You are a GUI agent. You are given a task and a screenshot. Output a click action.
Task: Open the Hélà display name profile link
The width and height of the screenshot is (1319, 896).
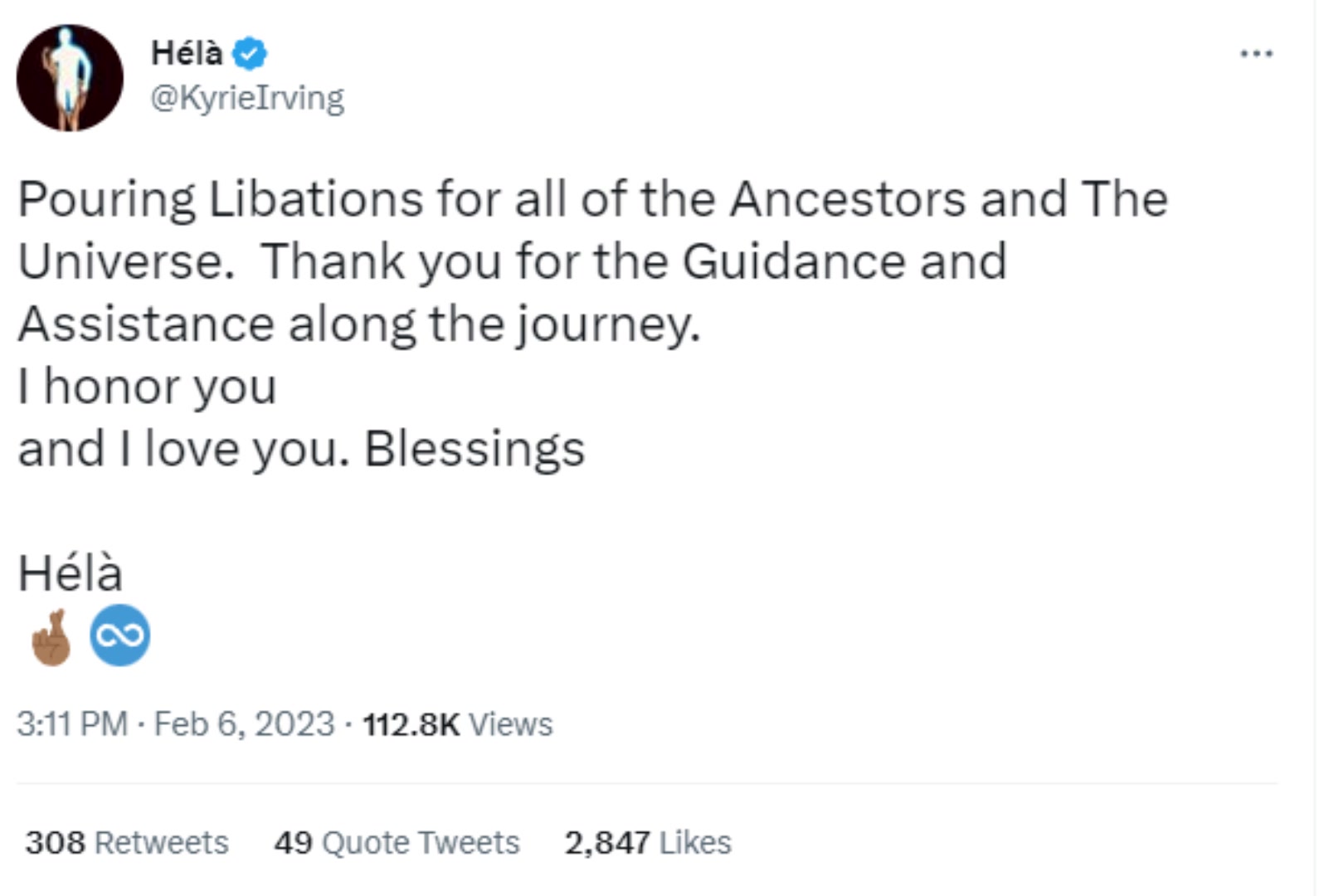pyautogui.click(x=187, y=54)
